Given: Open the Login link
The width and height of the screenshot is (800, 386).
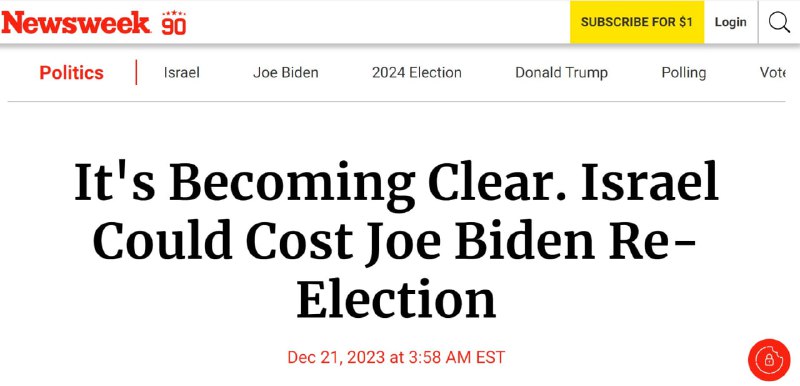Looking at the screenshot, I should [x=731, y=22].
